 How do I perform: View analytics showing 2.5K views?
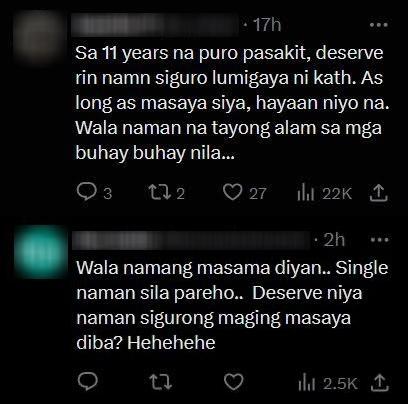click(x=328, y=383)
